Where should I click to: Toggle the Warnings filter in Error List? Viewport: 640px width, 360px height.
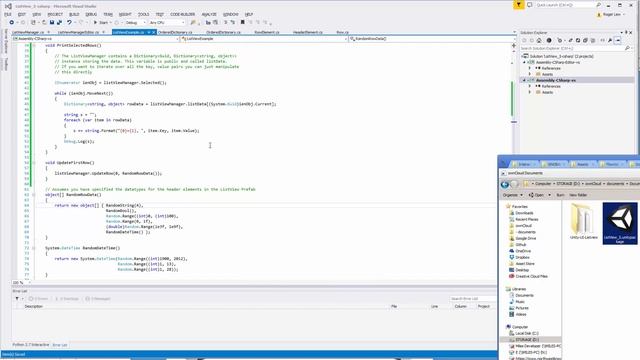pyautogui.click(x=67, y=299)
